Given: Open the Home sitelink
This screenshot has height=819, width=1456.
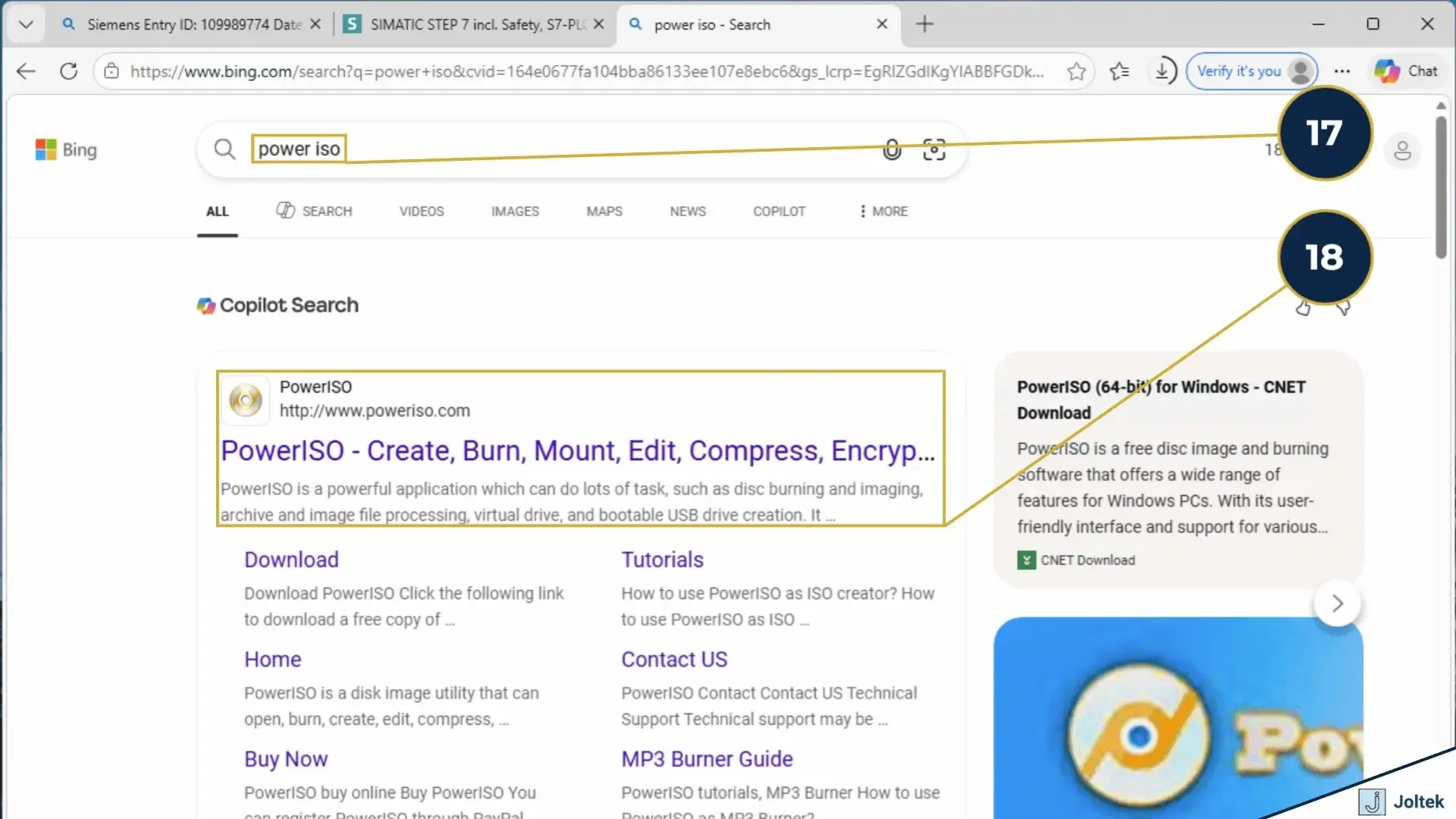Looking at the screenshot, I should click(272, 660).
